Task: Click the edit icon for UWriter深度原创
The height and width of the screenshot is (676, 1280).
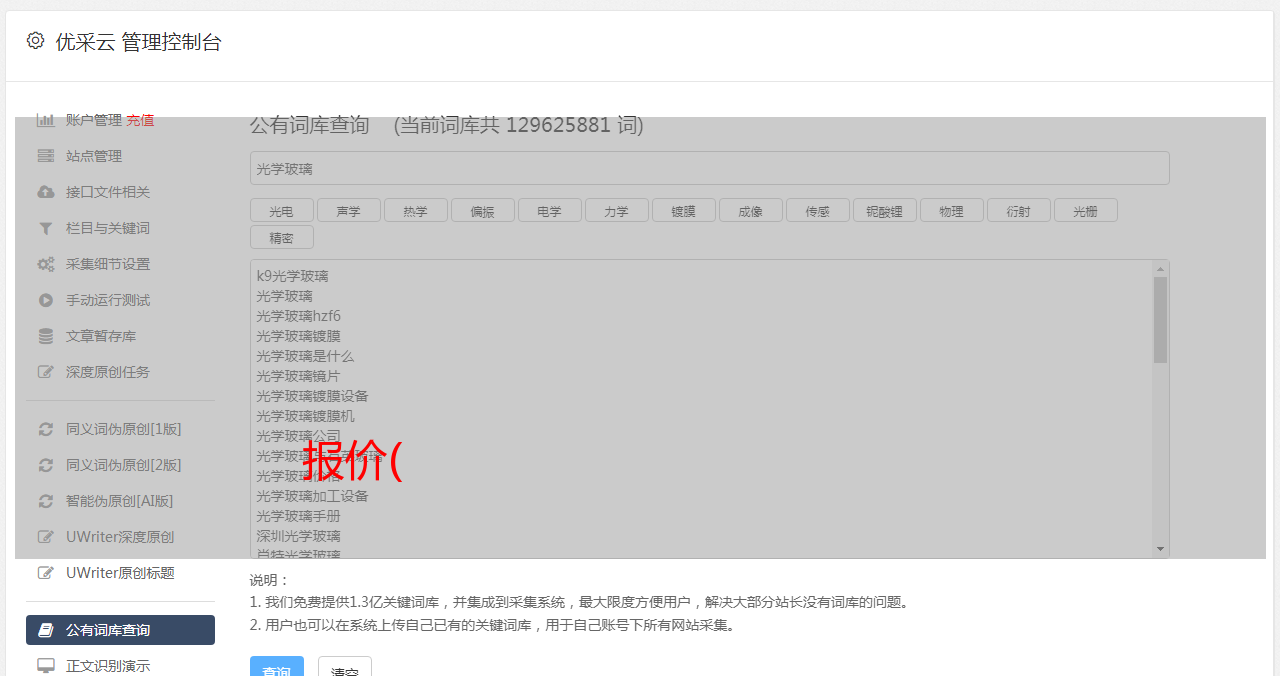Action: [45, 537]
